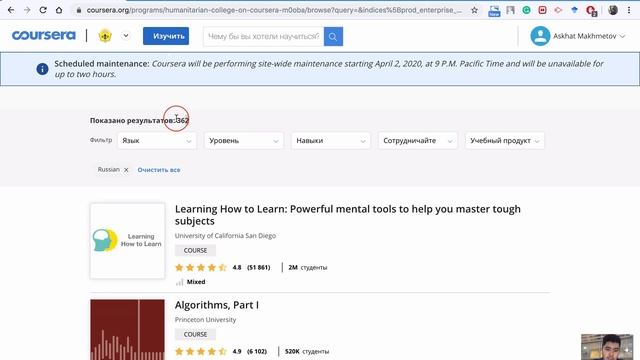The width and height of the screenshot is (640, 360).
Task: Click the browser forward arrow
Action: [x=27, y=10]
